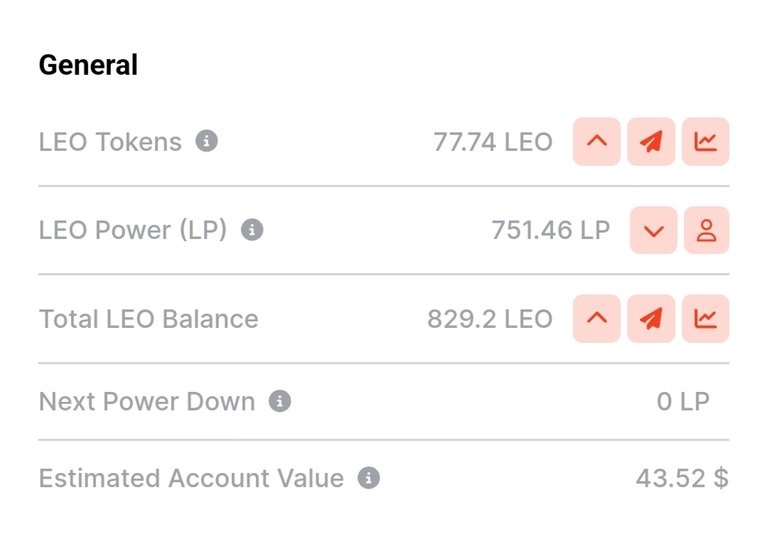Viewport: 768px width, 540px height.
Task: Click the 0 LP next power down value
Action: 683,402
